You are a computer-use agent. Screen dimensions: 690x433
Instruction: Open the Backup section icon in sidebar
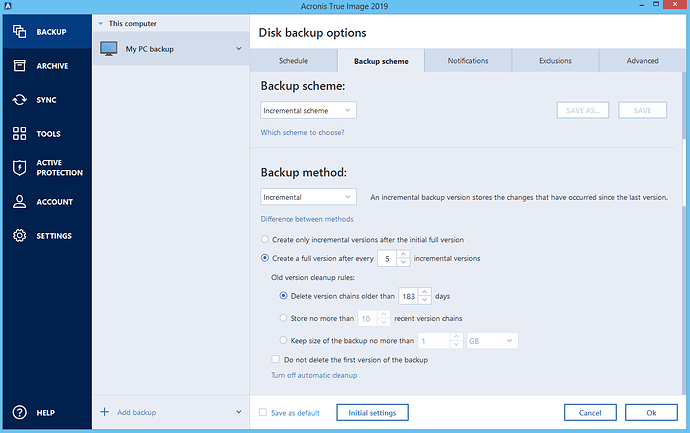[x=19, y=32]
